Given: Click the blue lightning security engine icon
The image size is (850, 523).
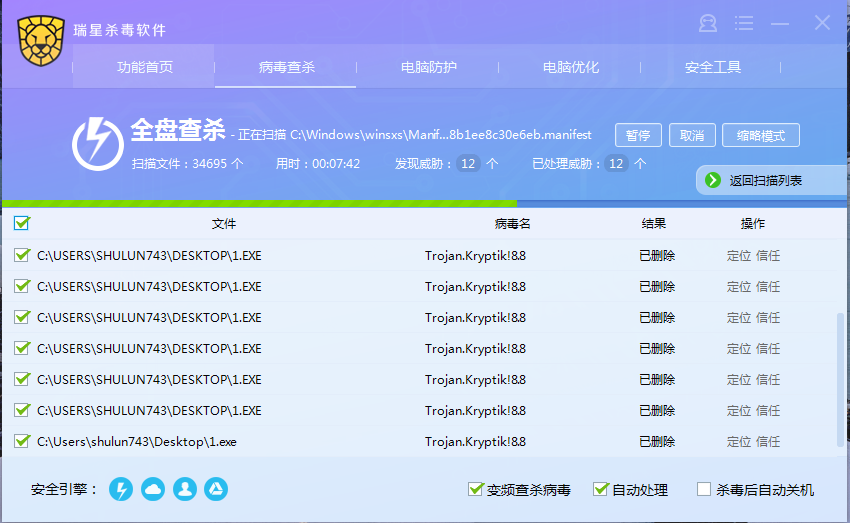Looking at the screenshot, I should coord(121,489).
